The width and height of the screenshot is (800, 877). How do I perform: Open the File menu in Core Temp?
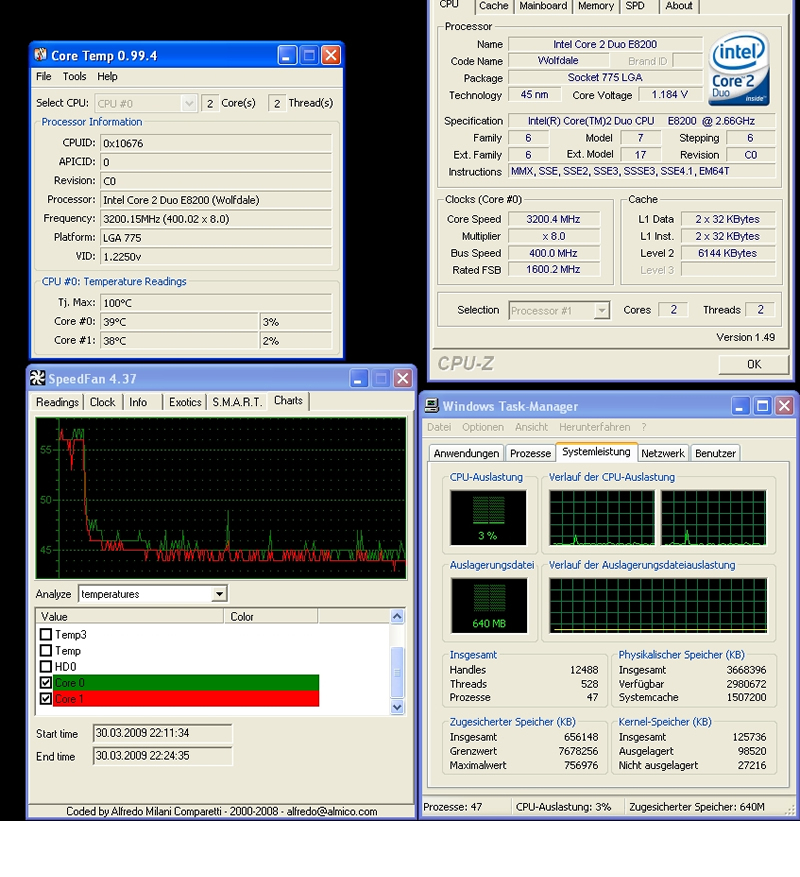(44, 77)
